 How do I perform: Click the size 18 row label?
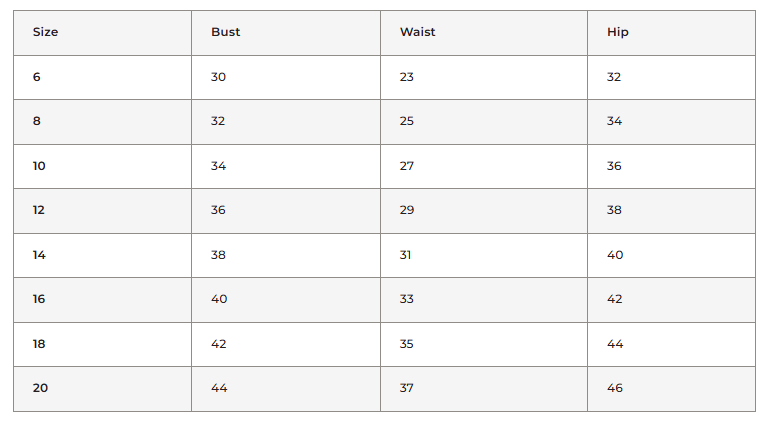[39, 344]
